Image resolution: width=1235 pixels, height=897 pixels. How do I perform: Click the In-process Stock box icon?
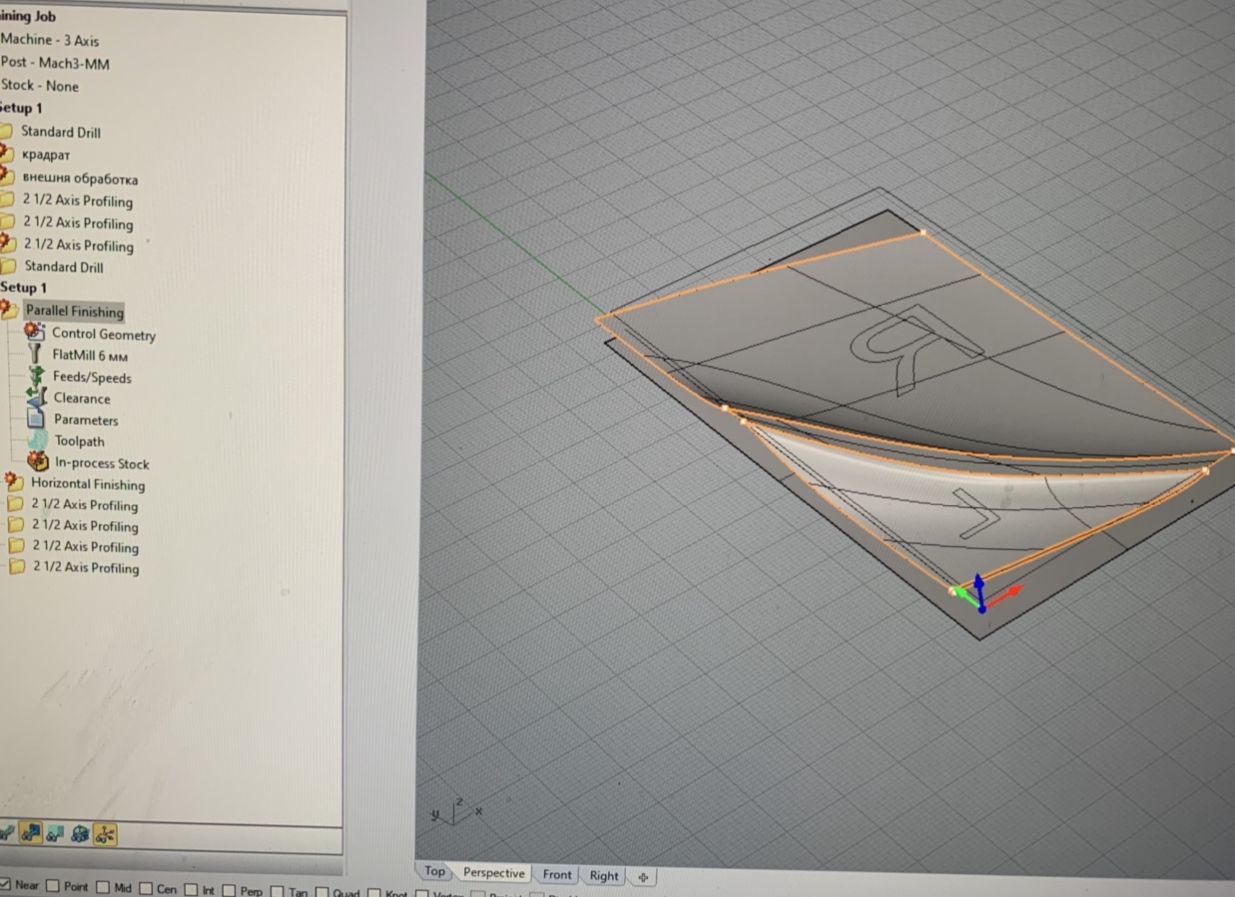pos(38,462)
